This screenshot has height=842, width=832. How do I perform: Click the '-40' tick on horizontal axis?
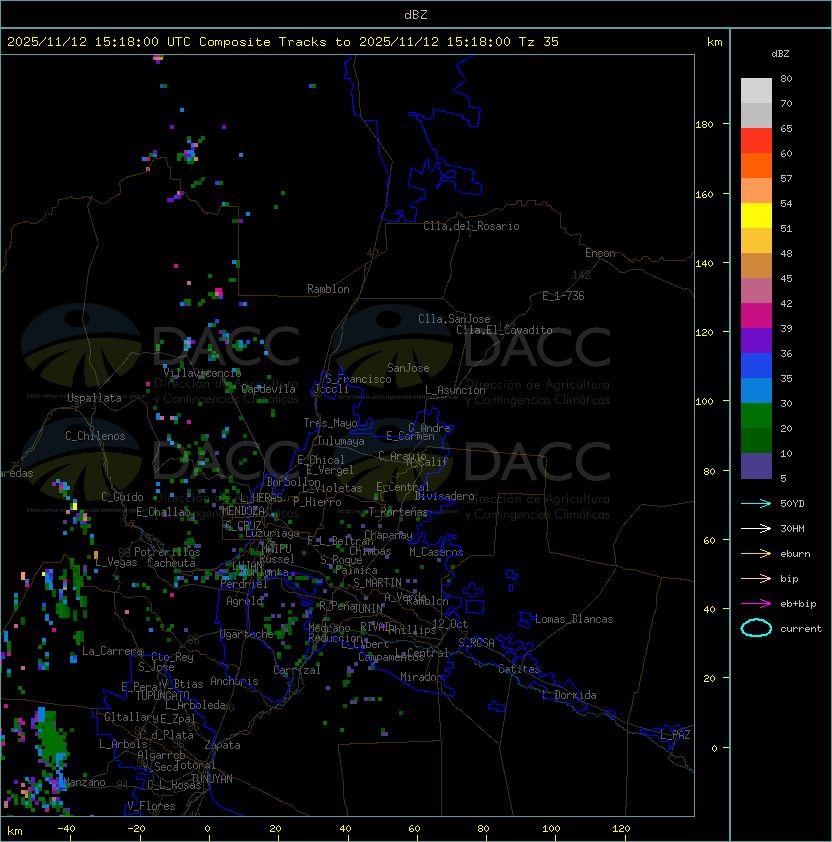point(66,829)
